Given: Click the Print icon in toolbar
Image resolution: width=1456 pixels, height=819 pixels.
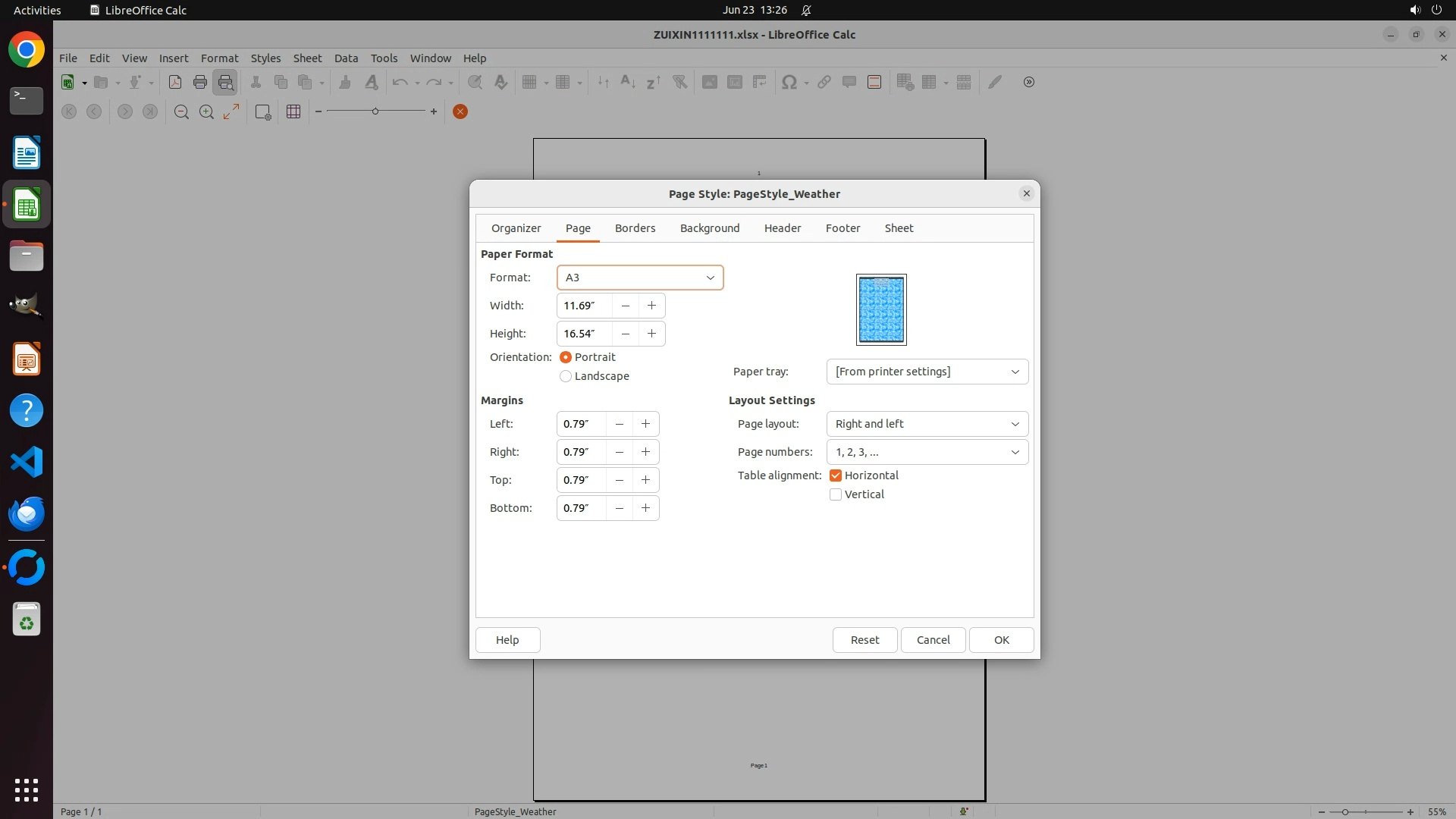Looking at the screenshot, I should (x=200, y=82).
